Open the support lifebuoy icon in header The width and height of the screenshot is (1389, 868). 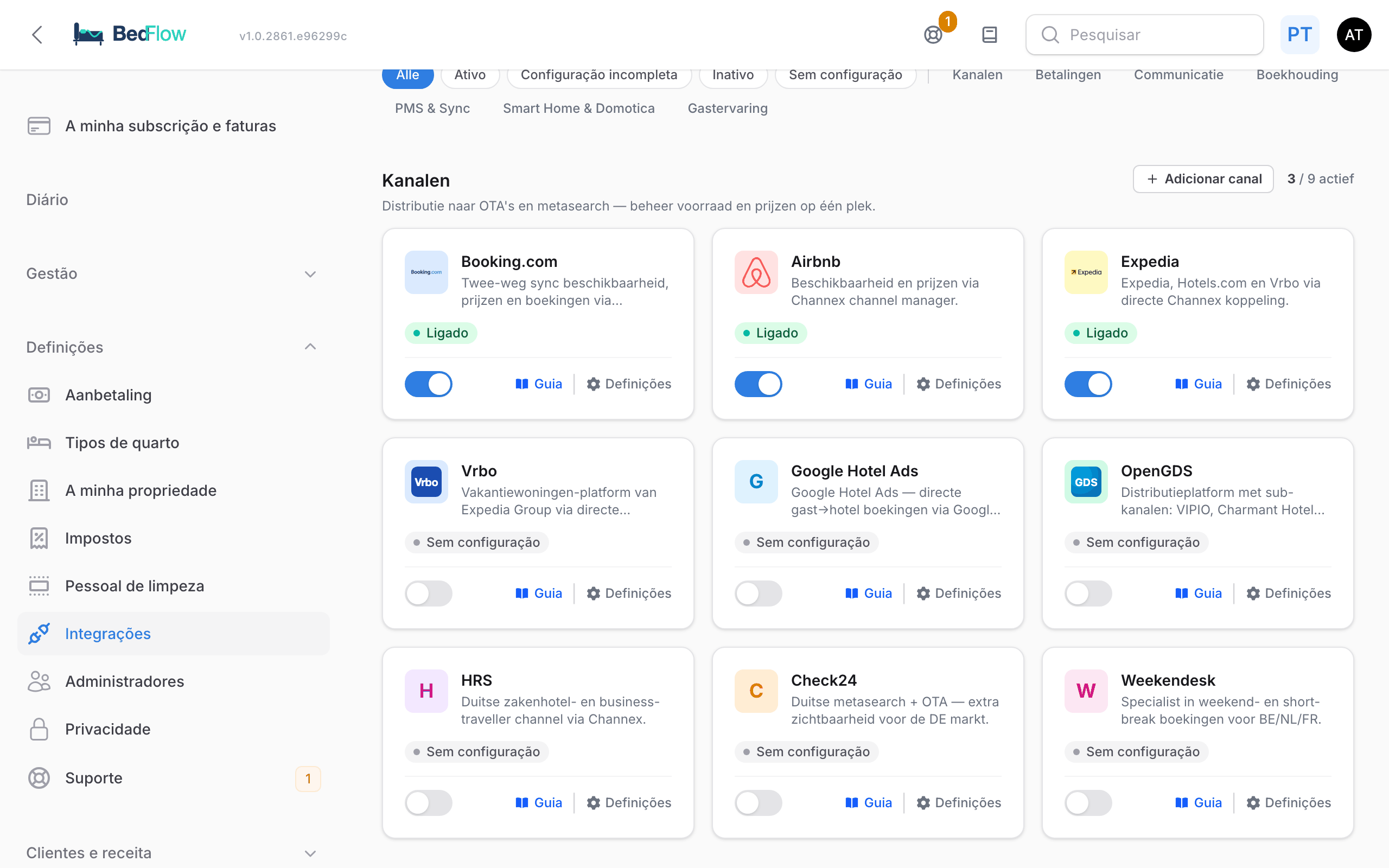tap(933, 35)
